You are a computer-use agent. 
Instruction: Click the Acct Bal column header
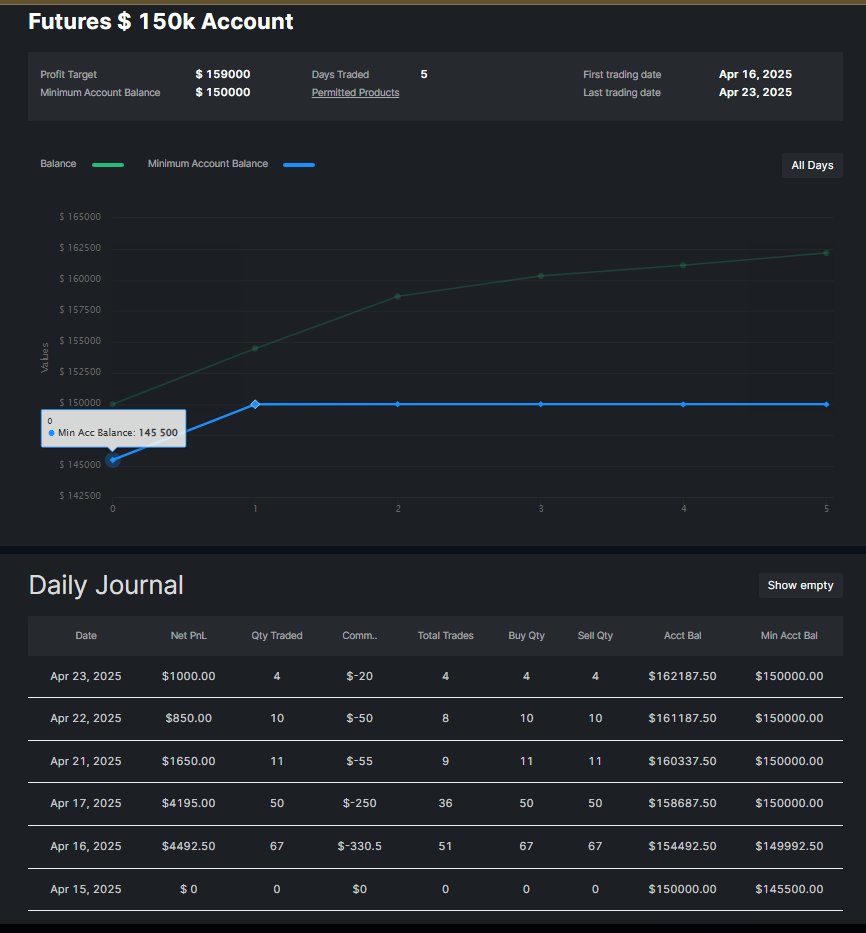coord(683,635)
